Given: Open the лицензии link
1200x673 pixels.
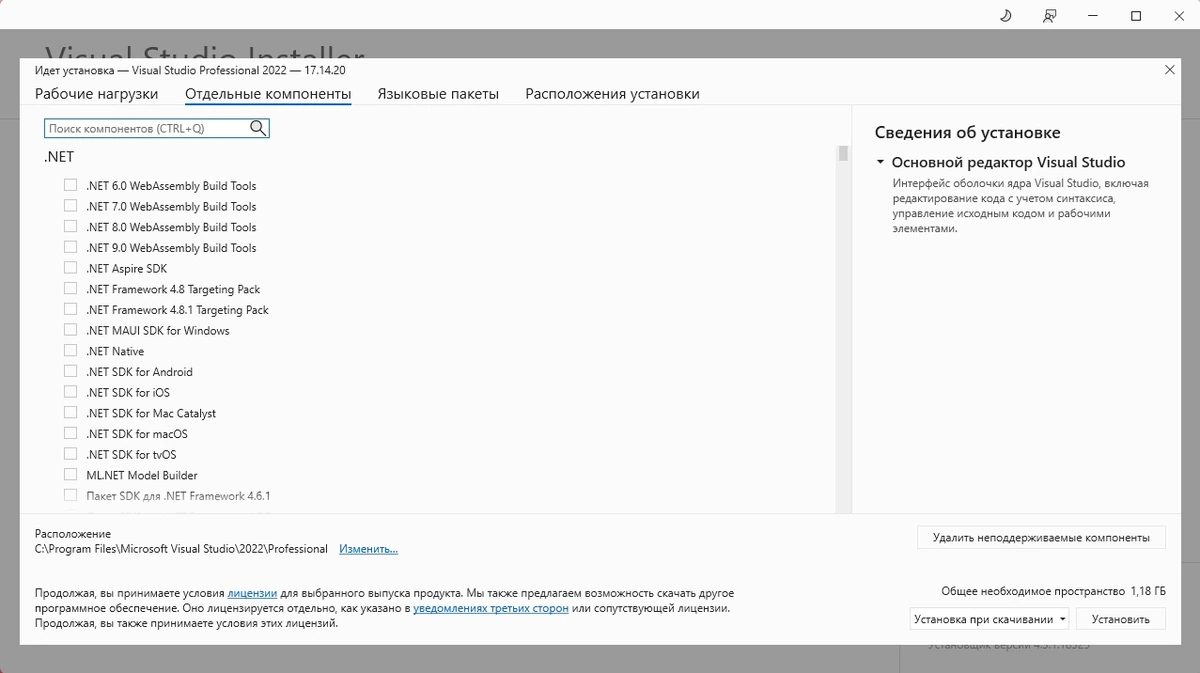Looking at the screenshot, I should tap(252, 593).
